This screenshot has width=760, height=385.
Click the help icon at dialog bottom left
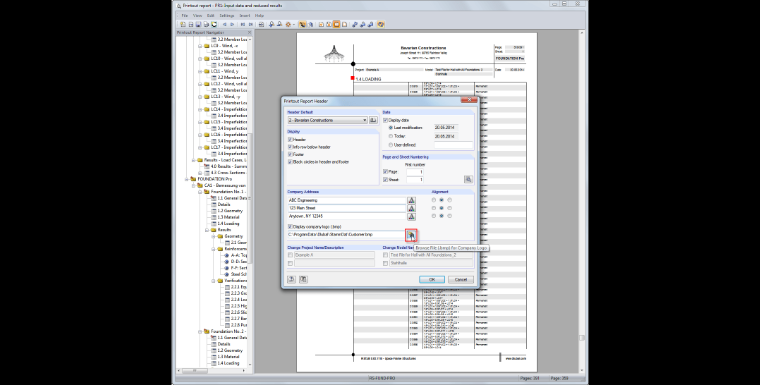tap(291, 279)
